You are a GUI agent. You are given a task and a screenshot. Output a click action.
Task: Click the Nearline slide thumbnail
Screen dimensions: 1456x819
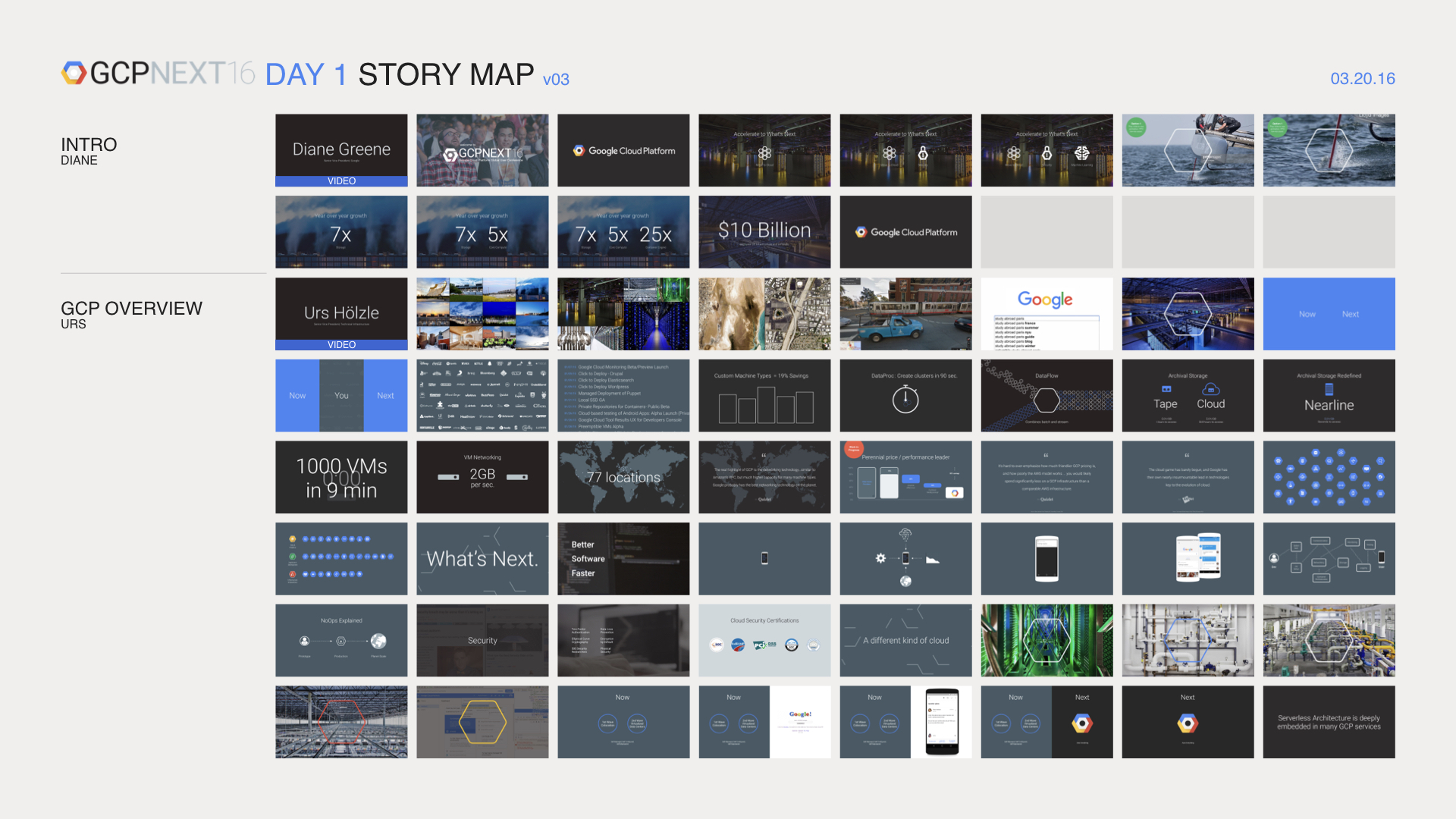1329,396
